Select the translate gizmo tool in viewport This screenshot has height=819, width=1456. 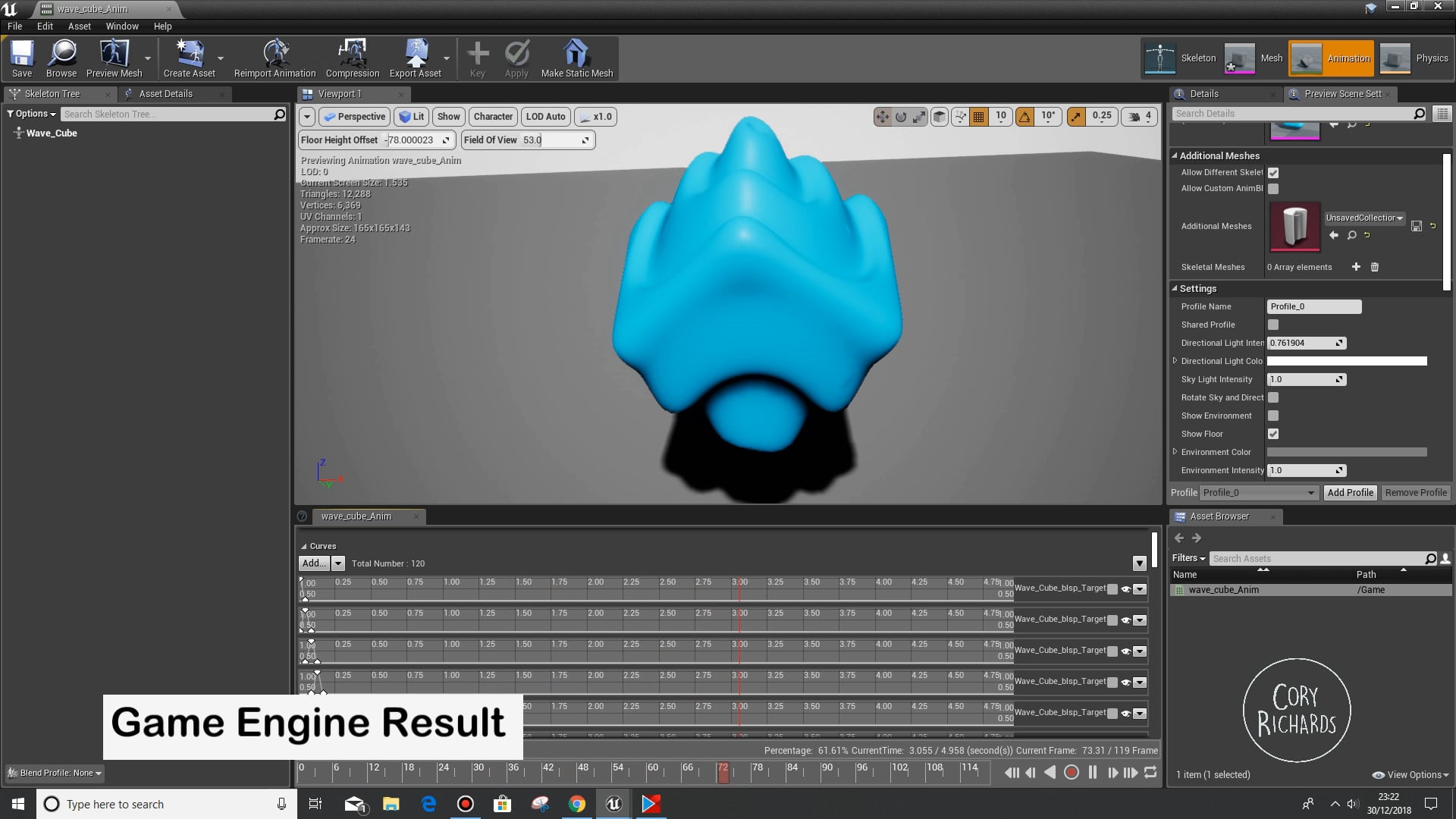pos(882,117)
